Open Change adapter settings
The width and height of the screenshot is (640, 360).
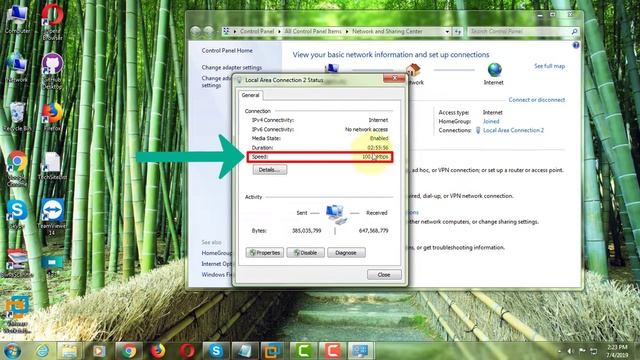pyautogui.click(x=232, y=67)
